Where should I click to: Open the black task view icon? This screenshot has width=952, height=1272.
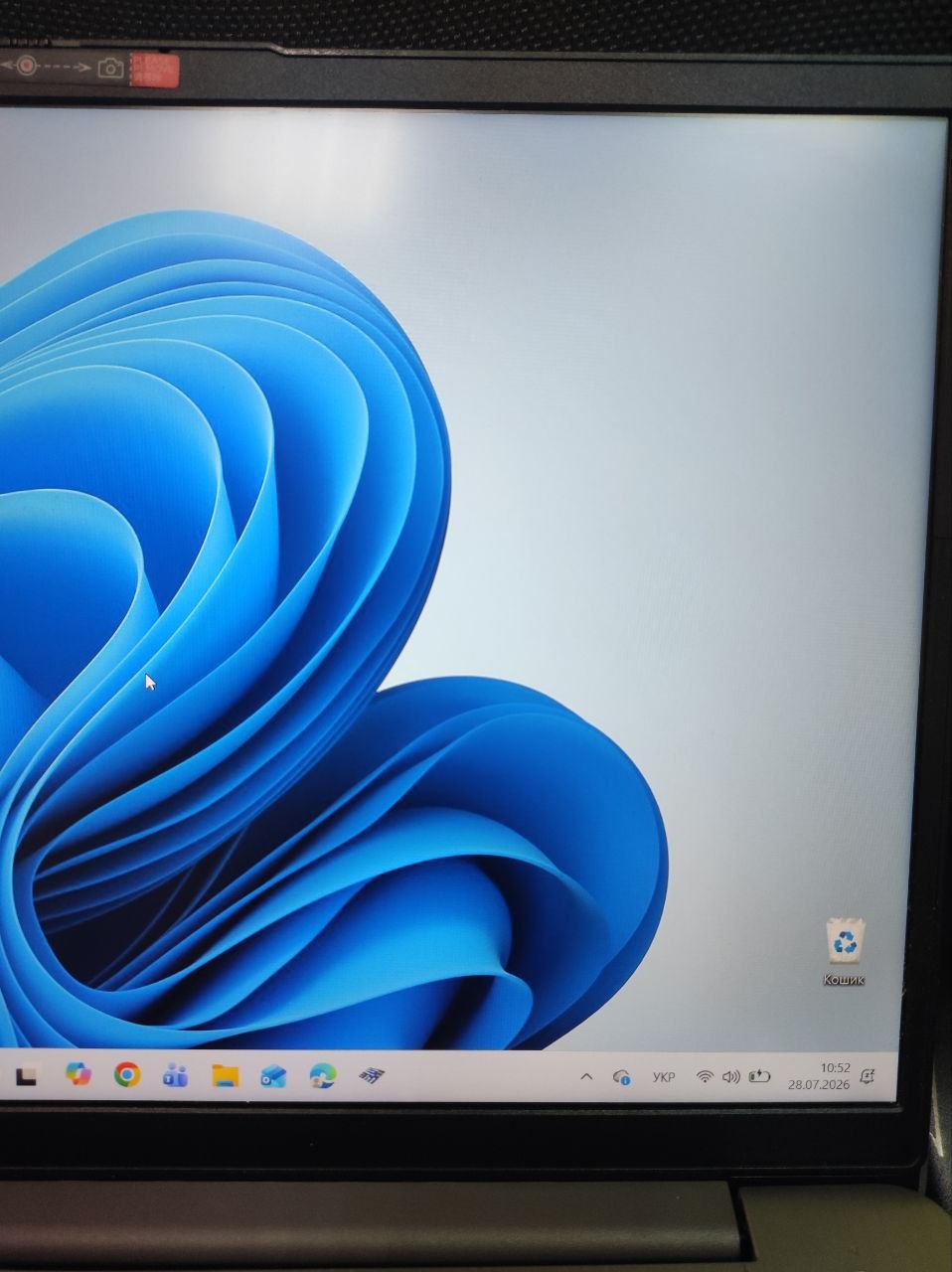click(x=27, y=1075)
